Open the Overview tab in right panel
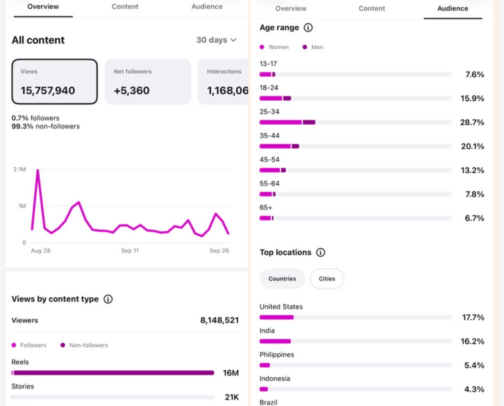504x406 pixels. click(291, 9)
